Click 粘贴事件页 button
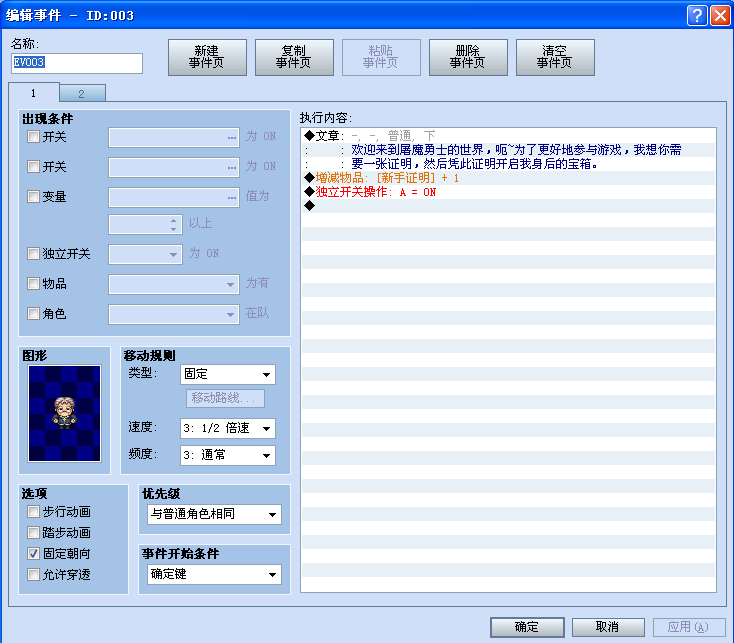Screen dimensions: 734x643 381,57
